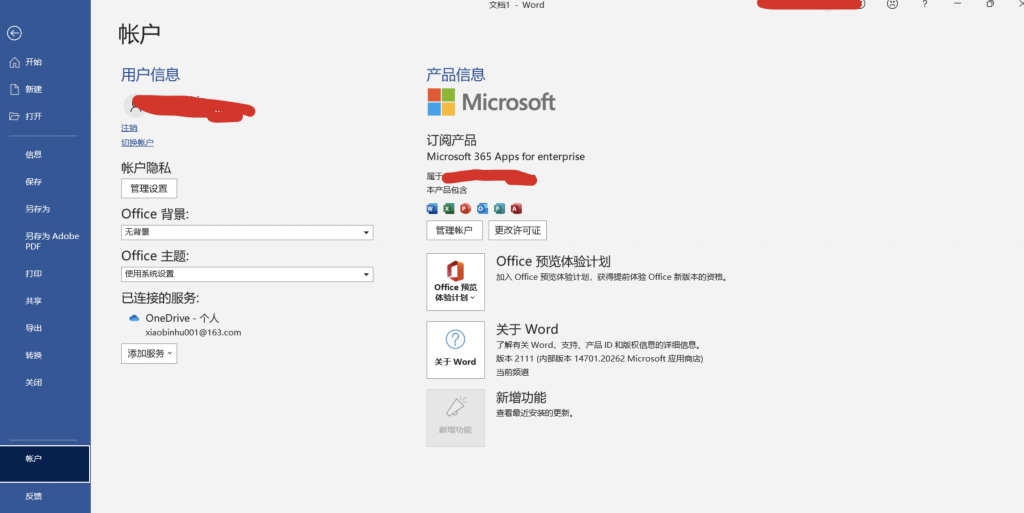Click the frown feedback face icon
Image resolution: width=1024 pixels, height=513 pixels.
click(x=892, y=5)
